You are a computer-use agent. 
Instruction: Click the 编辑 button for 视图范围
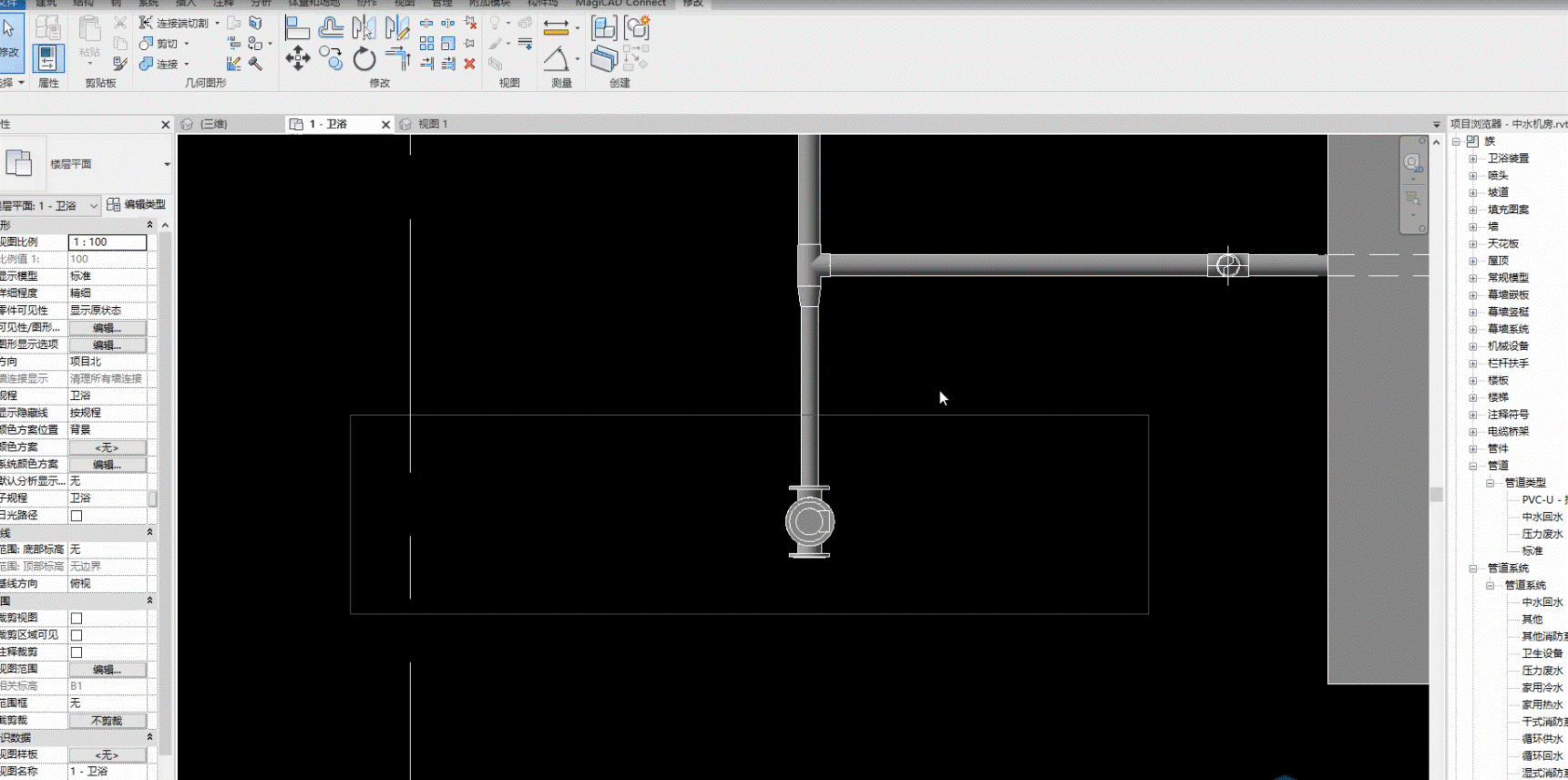(108, 670)
